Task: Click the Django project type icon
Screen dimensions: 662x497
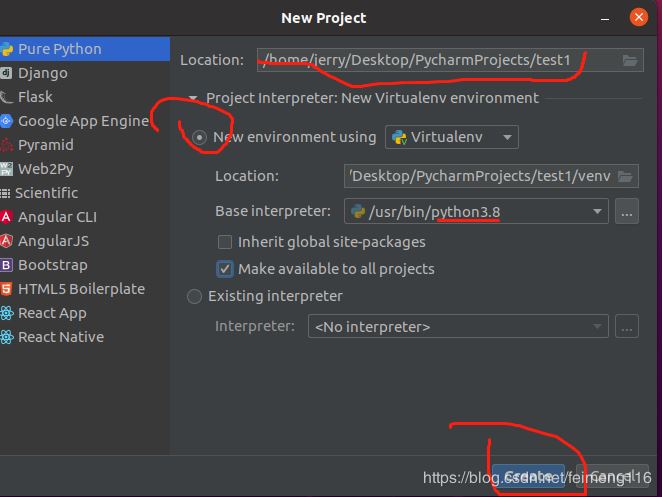Action: tap(7, 73)
